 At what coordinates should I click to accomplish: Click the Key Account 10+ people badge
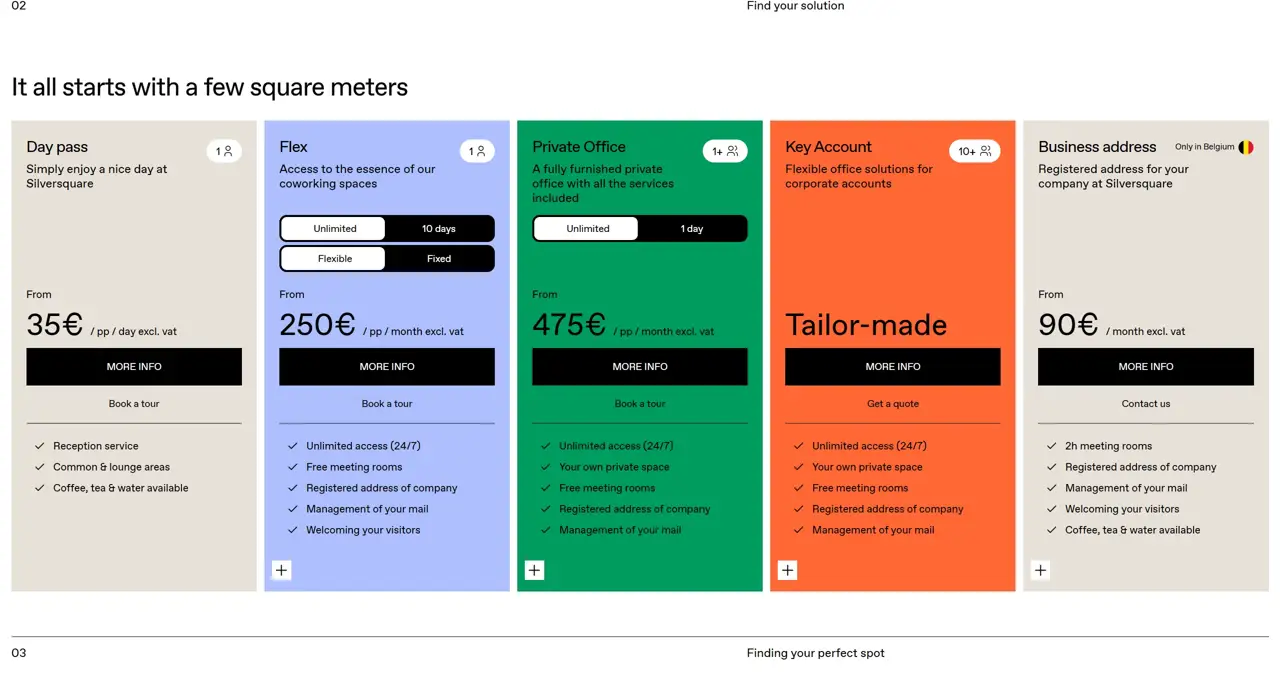[x=974, y=152]
